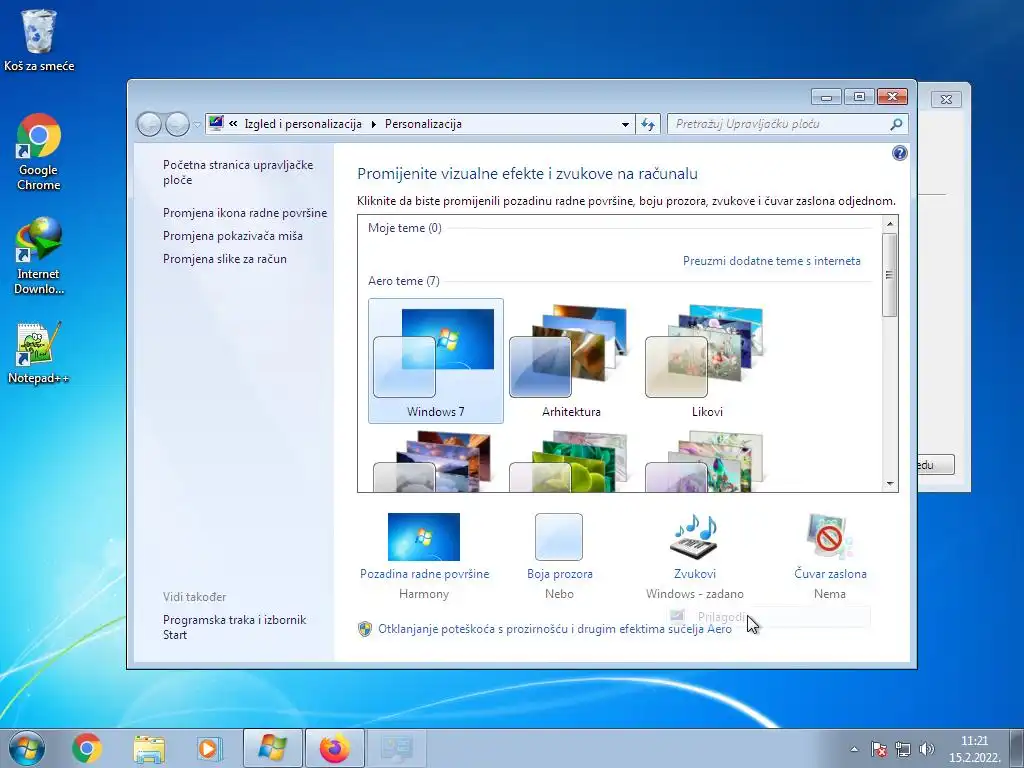The image size is (1024, 768).
Task: Click the taskbar clock showing 11:21
Action: [974, 749]
